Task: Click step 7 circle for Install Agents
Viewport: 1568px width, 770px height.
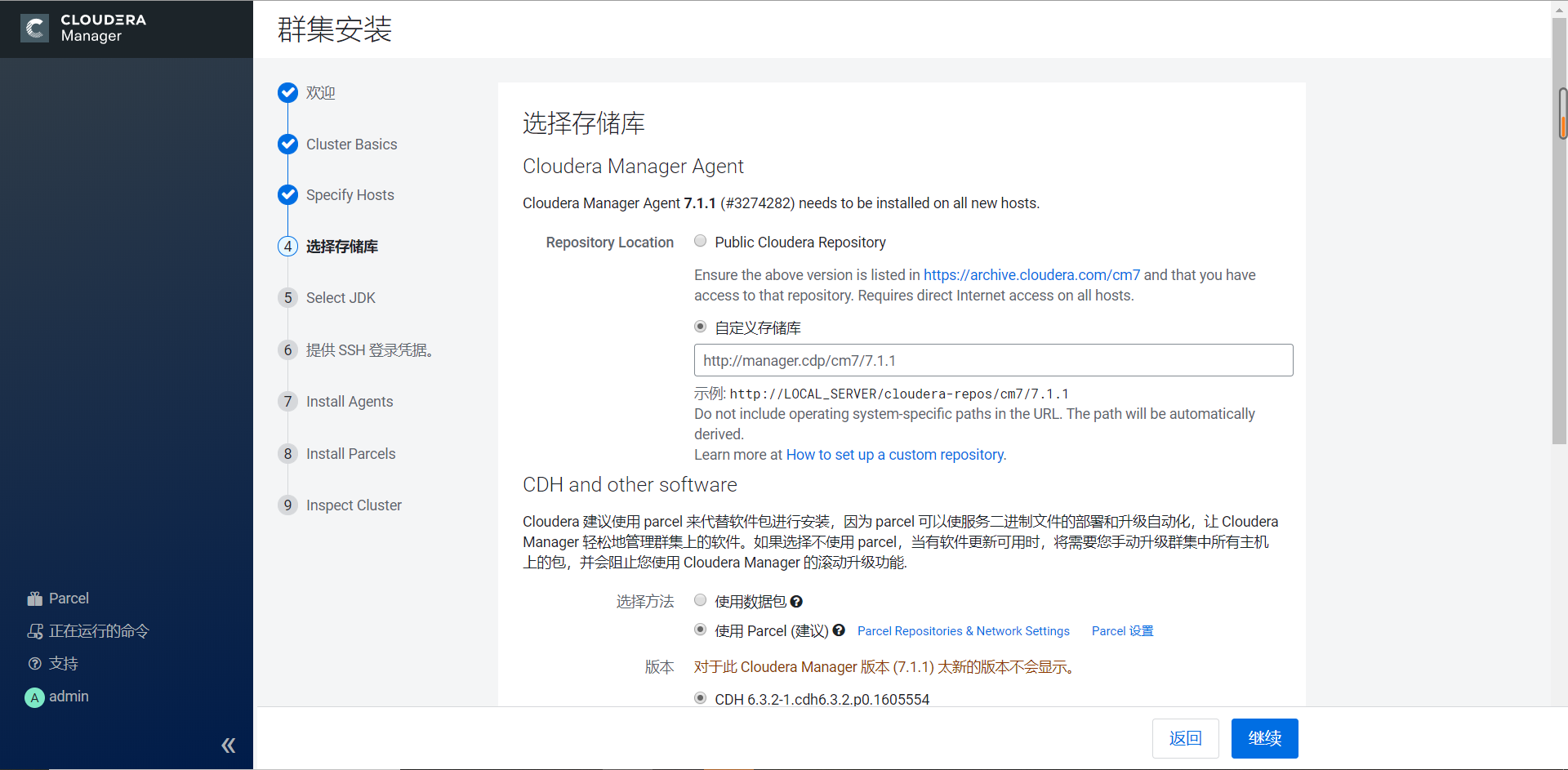Action: [x=287, y=402]
